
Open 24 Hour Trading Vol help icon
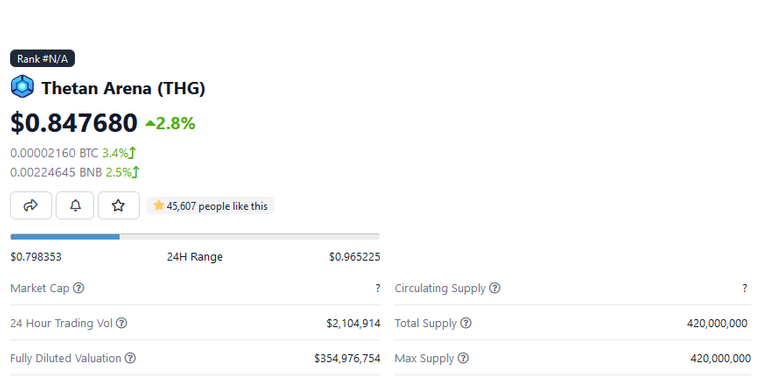(121, 323)
